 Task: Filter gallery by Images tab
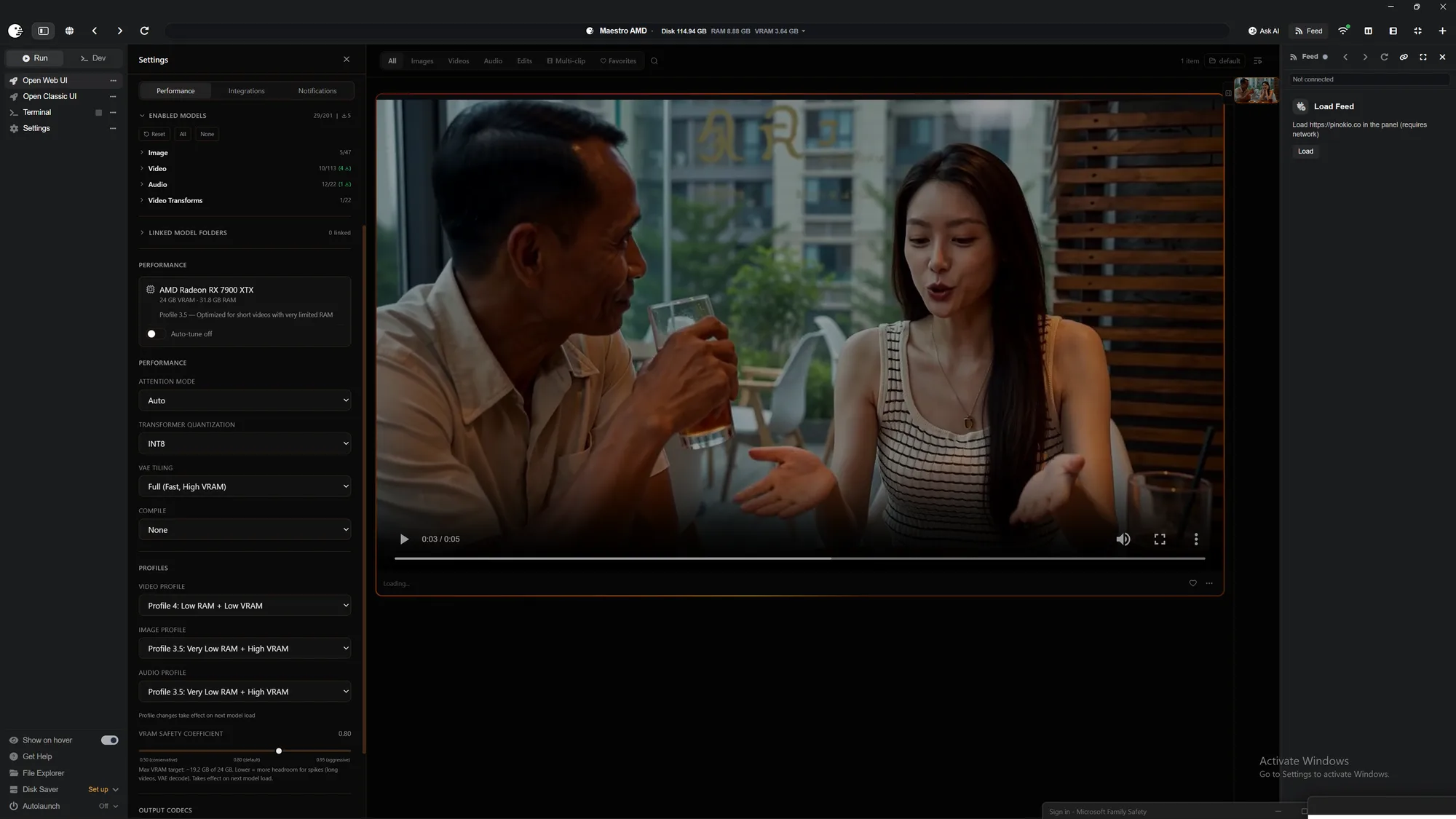tap(422, 61)
